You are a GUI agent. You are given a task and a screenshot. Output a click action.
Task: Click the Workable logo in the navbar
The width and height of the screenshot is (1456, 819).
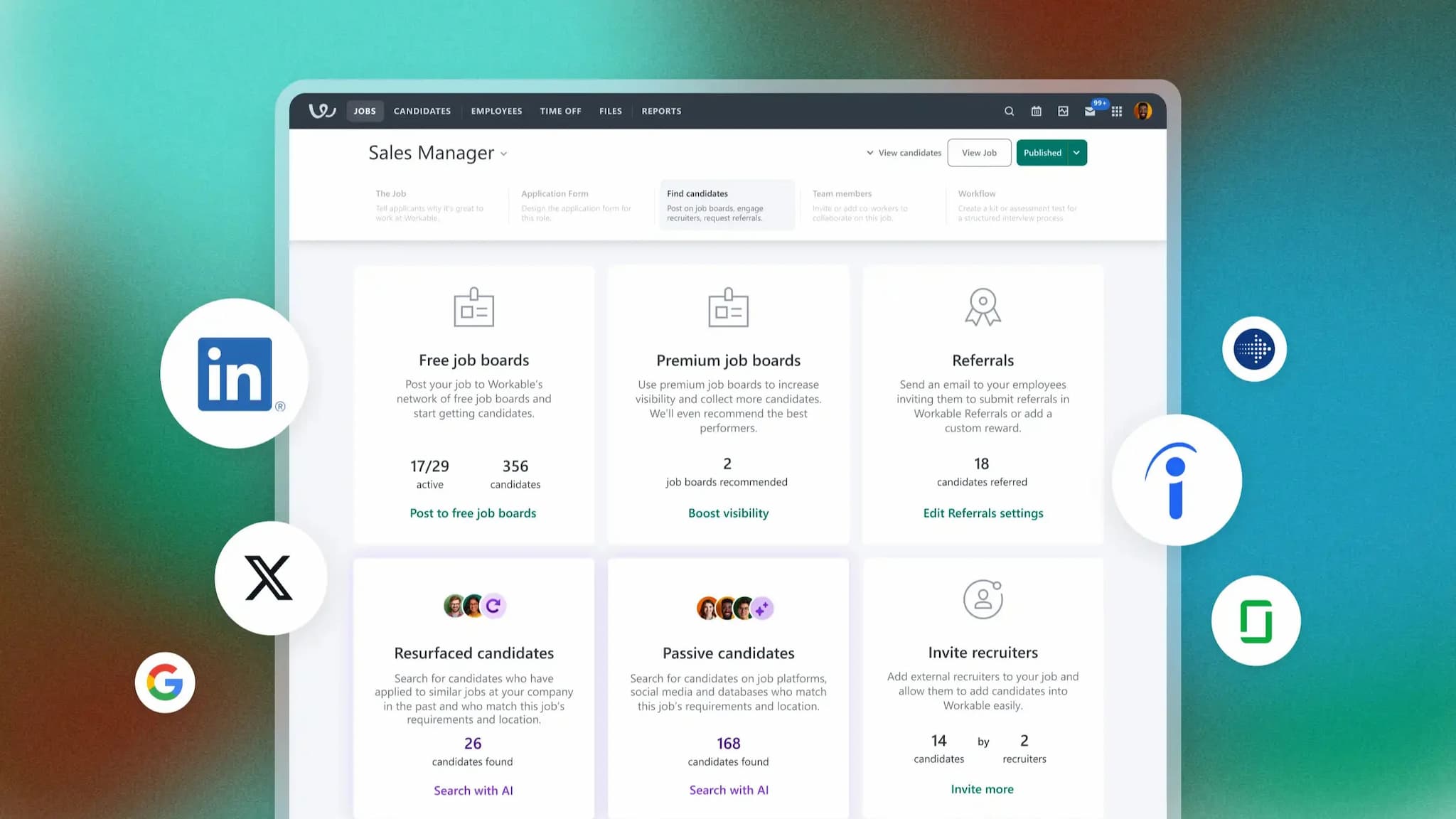[x=322, y=111]
